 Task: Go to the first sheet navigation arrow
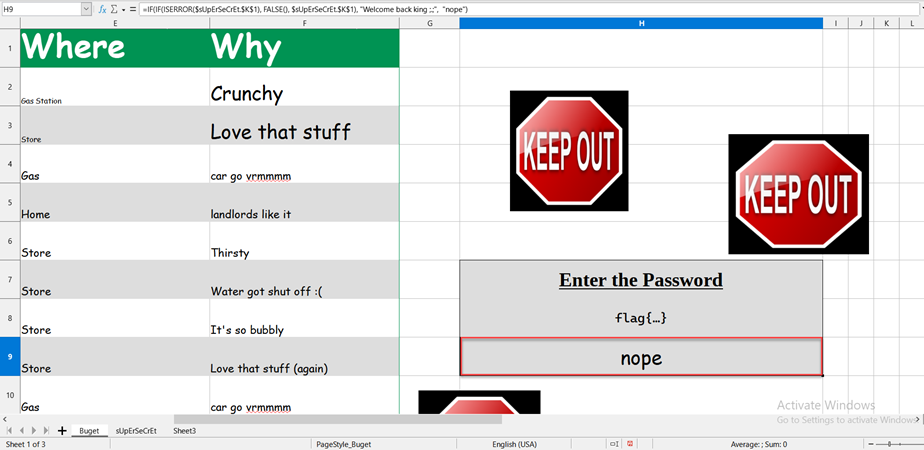tap(9, 431)
